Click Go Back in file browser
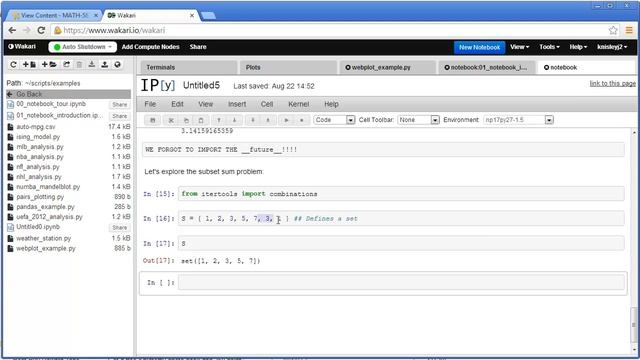This screenshot has height=360, width=640. click(x=69, y=94)
